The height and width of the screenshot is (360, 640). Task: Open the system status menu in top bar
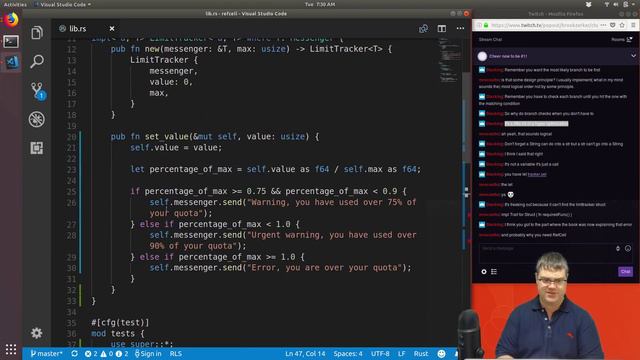point(621,4)
